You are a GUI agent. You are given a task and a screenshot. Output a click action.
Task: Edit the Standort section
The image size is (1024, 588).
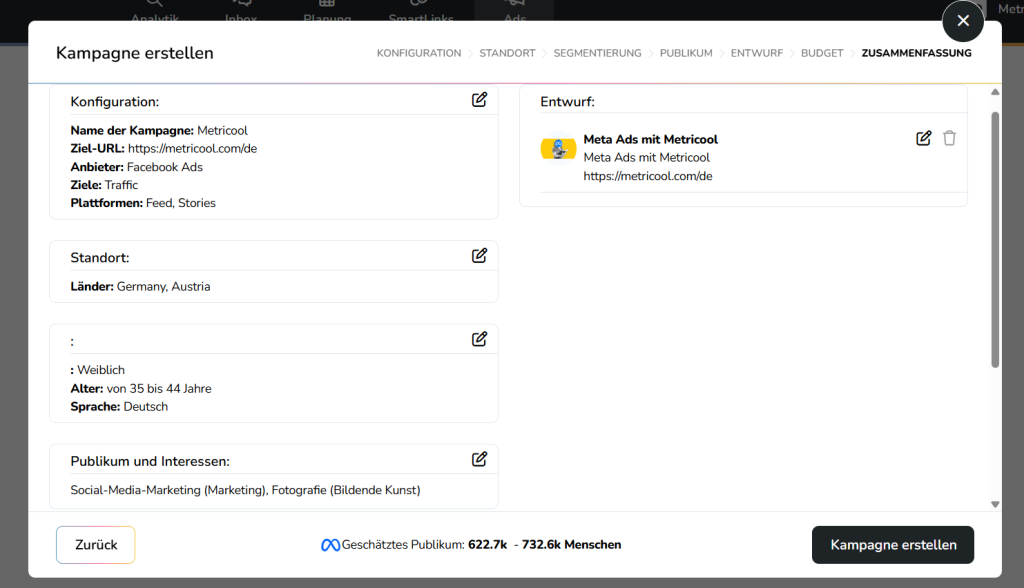[x=479, y=255]
